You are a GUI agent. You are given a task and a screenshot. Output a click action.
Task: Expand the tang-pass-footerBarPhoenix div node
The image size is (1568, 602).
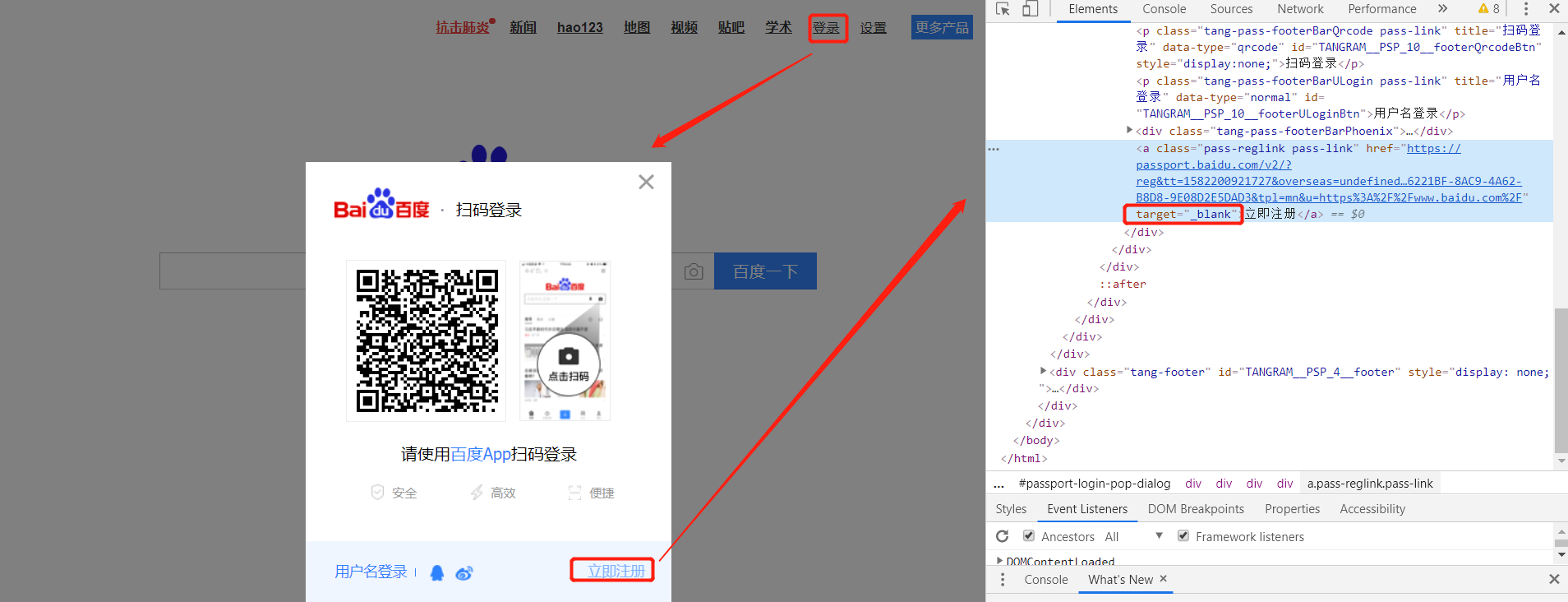1129,130
